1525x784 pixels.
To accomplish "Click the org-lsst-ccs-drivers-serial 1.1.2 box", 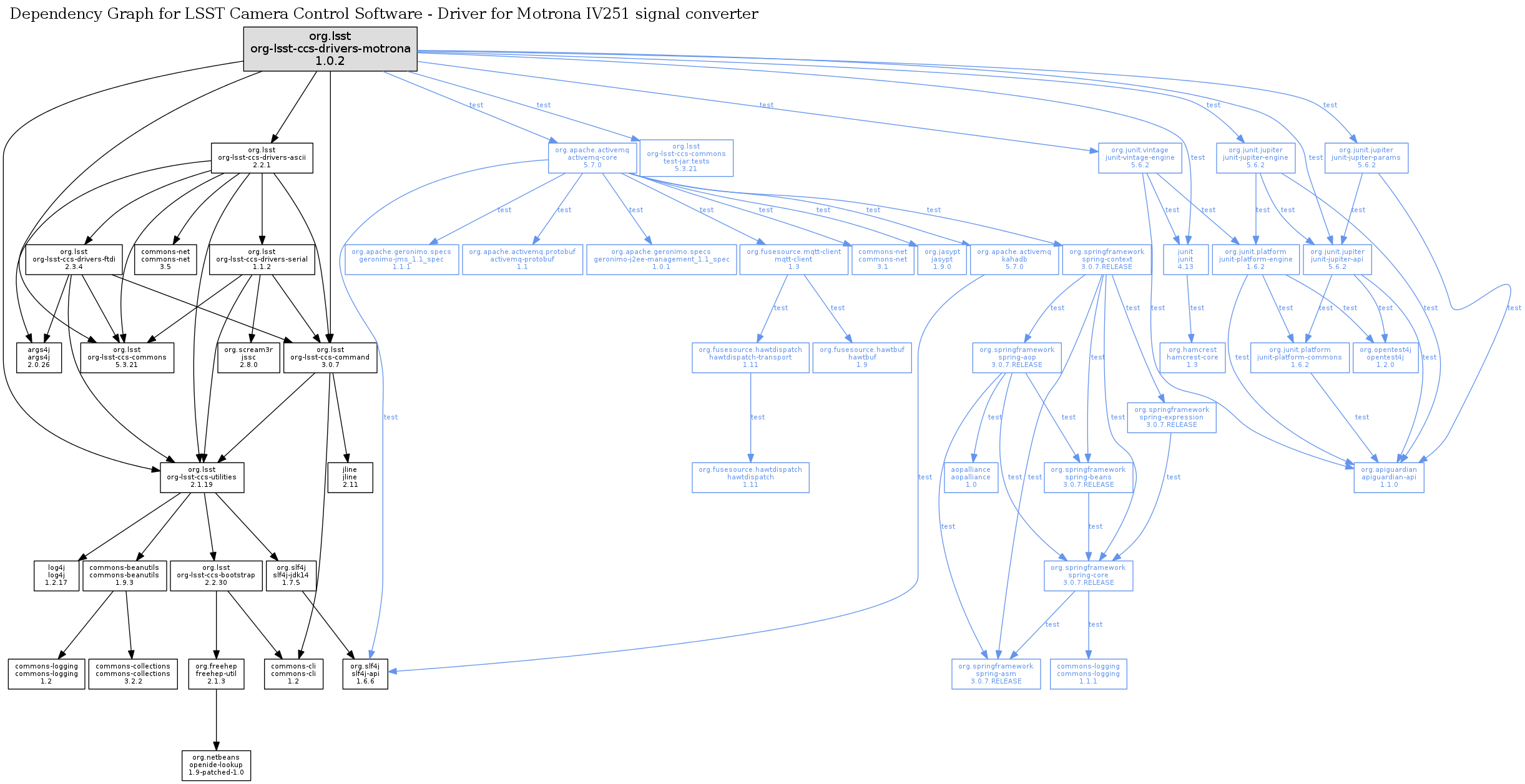I will tap(262, 260).
